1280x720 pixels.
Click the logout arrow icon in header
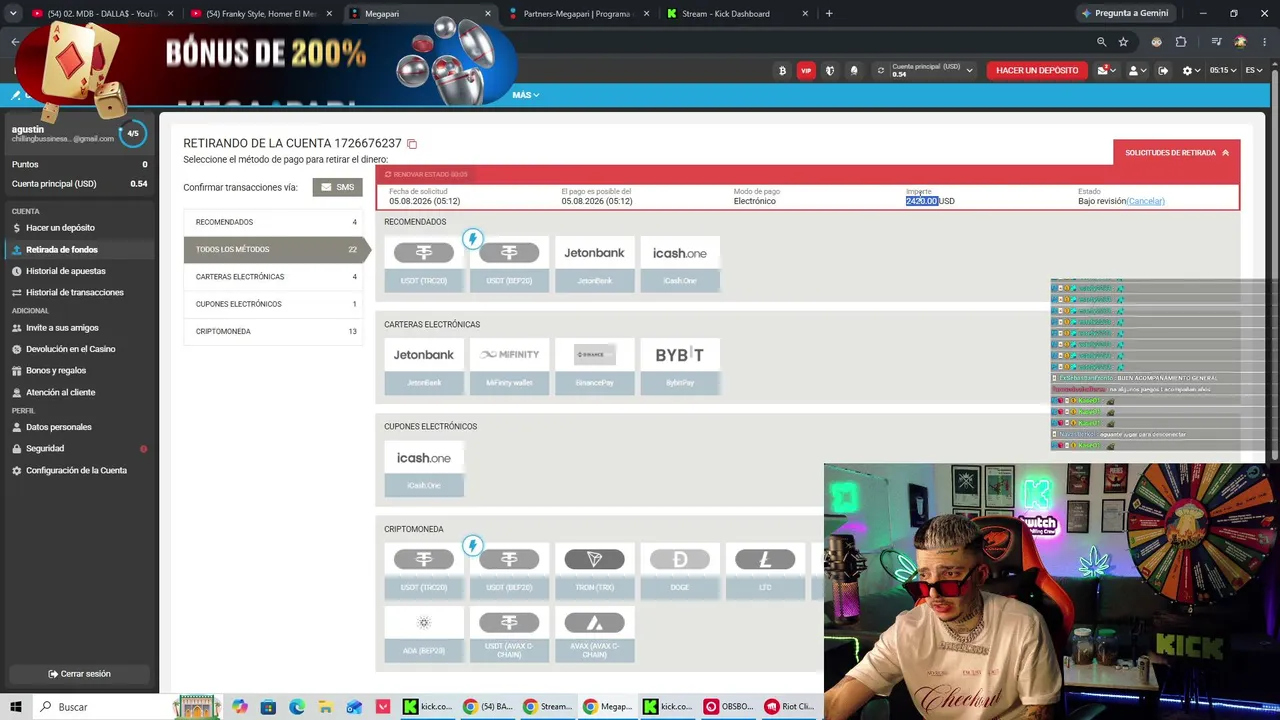click(x=1163, y=71)
